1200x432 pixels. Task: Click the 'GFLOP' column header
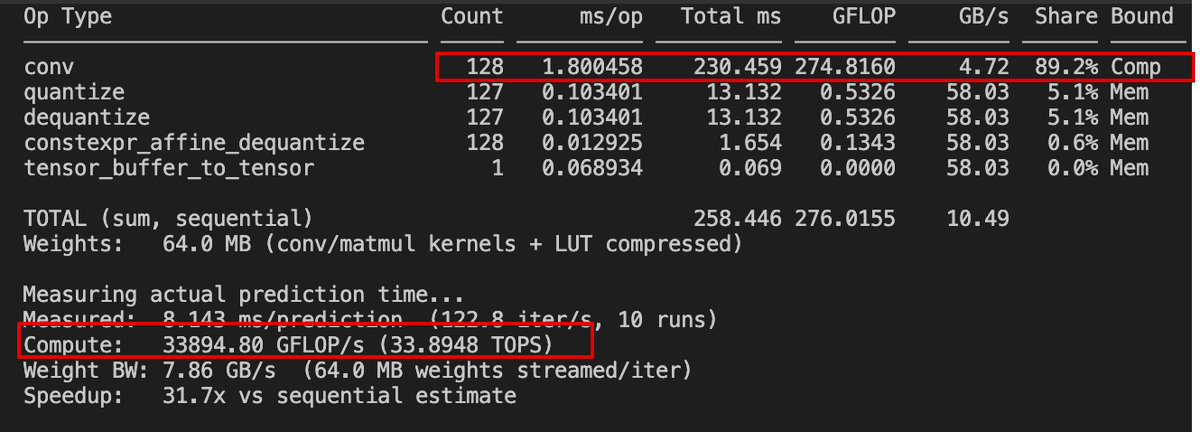(x=864, y=17)
